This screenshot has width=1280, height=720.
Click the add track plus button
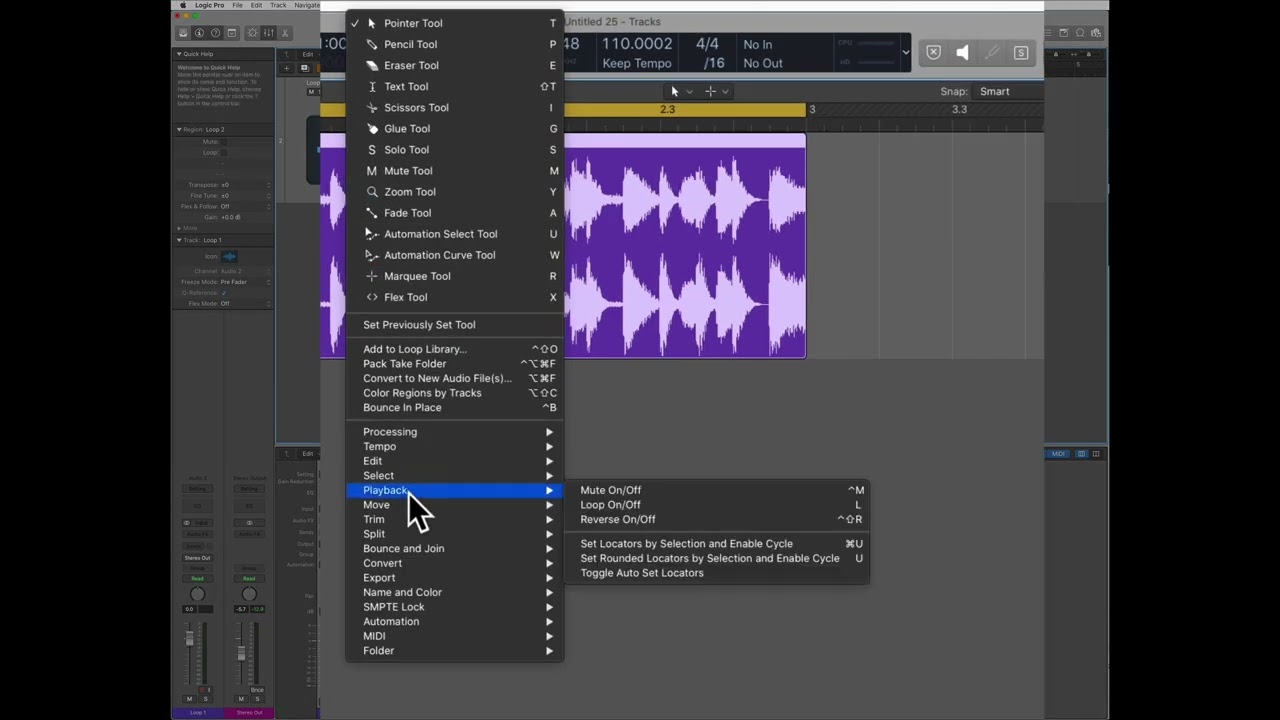[x=287, y=68]
